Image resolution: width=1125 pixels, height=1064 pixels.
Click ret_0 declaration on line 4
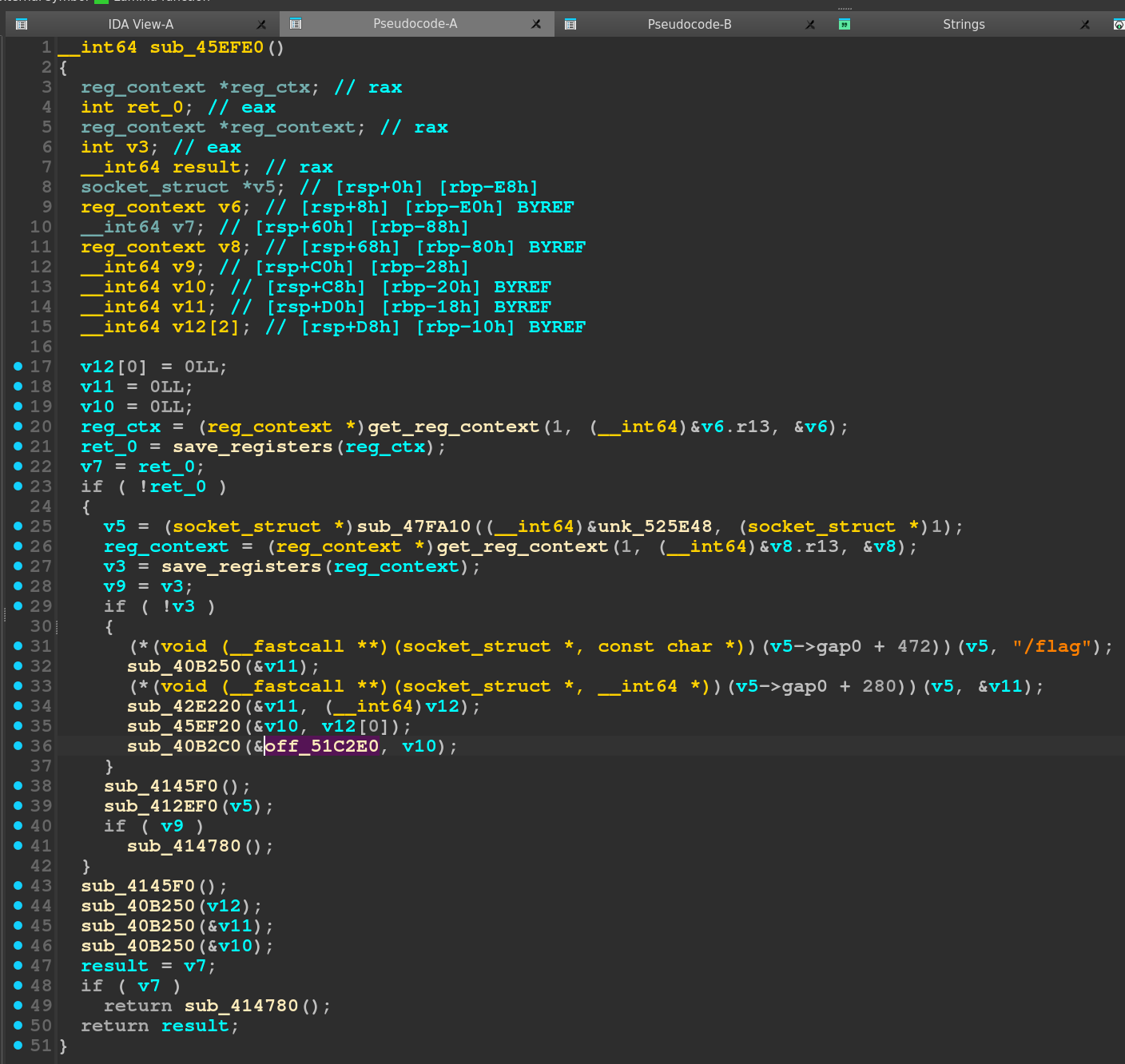tap(155, 107)
